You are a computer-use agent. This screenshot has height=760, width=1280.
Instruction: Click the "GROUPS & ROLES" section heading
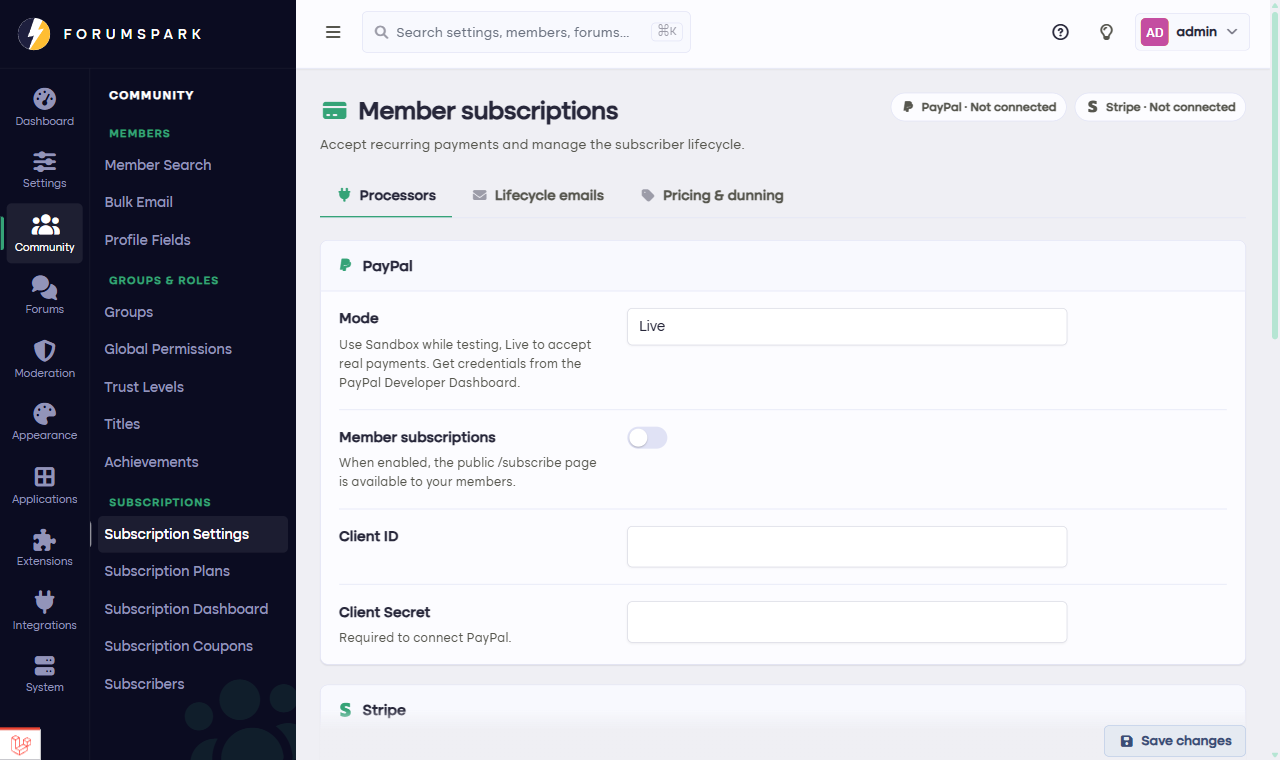(163, 280)
